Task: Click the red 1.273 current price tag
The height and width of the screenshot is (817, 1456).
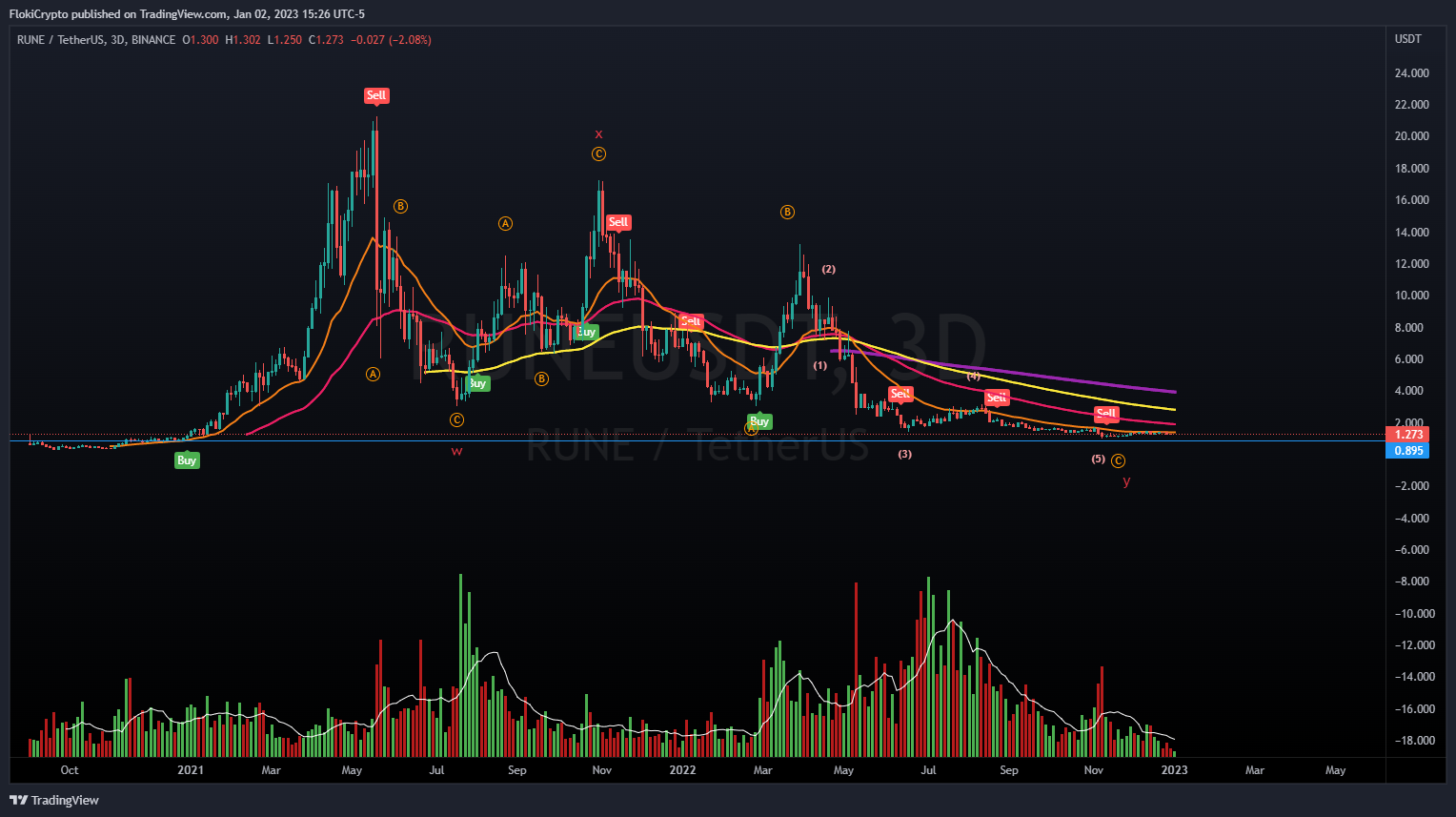Action: (1407, 435)
